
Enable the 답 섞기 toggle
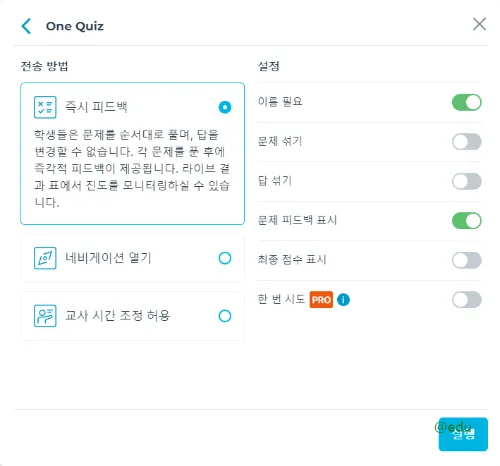click(467, 181)
